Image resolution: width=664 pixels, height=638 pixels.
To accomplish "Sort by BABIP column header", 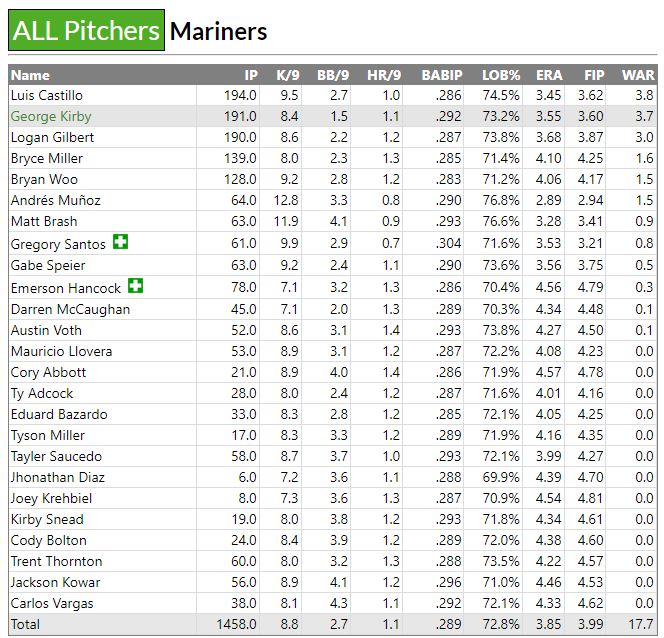I will 442,75.
